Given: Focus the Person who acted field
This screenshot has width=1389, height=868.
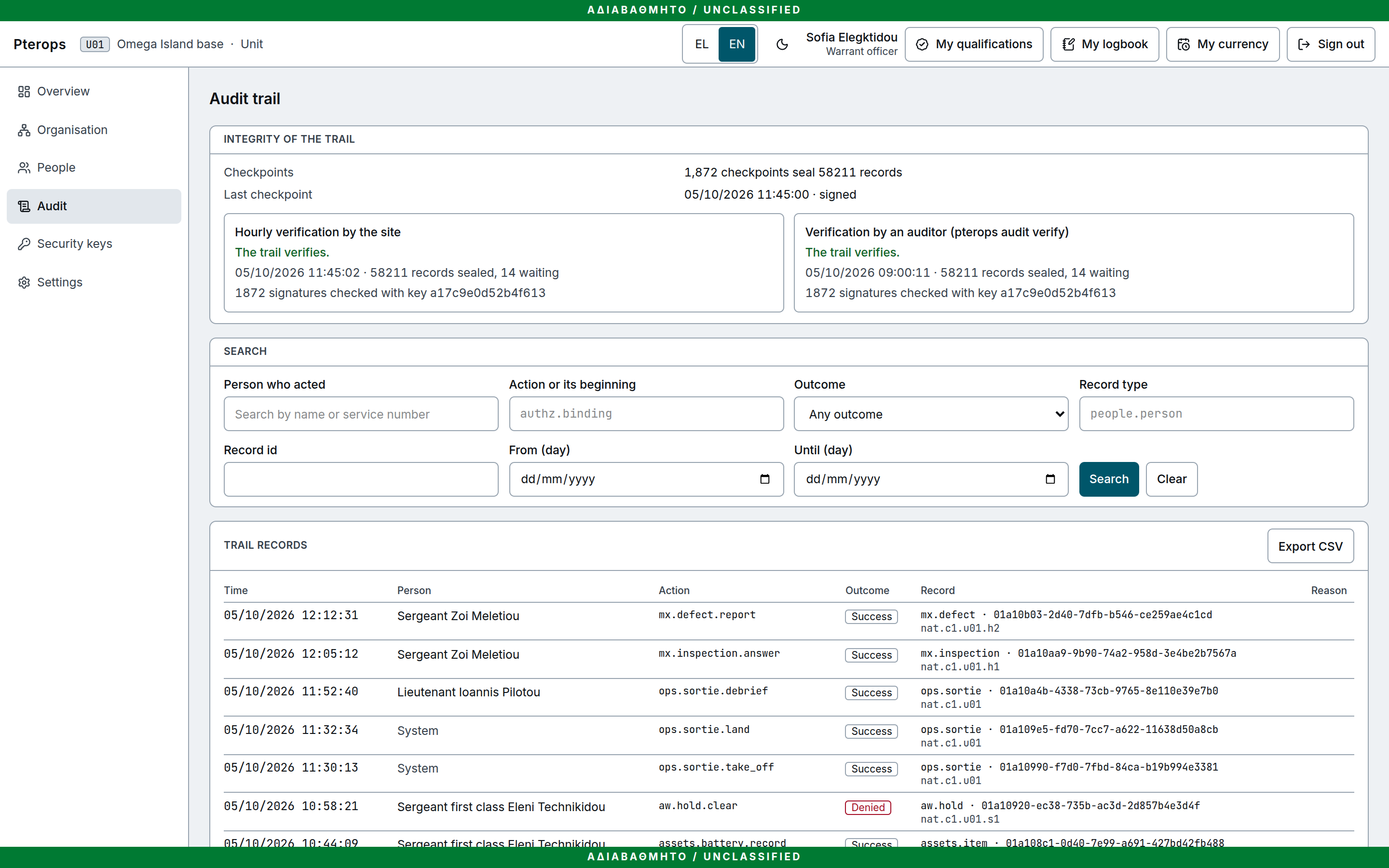Looking at the screenshot, I should [x=361, y=414].
